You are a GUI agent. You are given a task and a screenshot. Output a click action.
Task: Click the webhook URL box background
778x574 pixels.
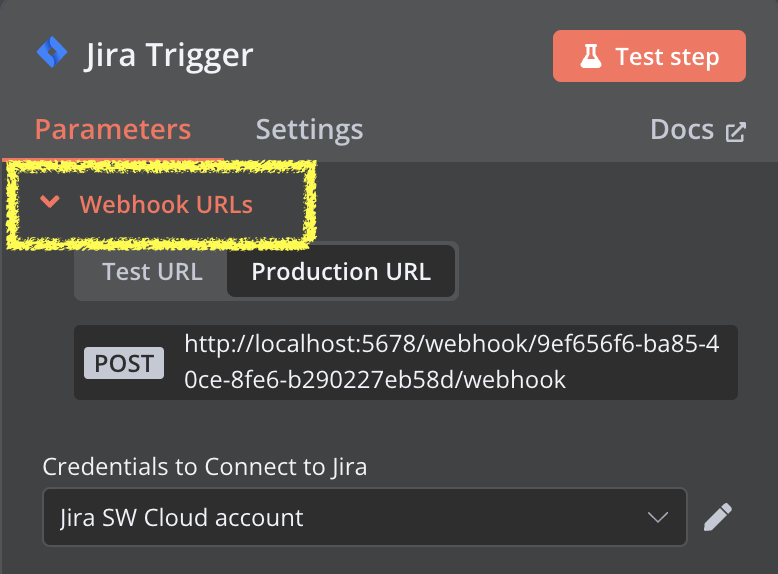point(405,362)
